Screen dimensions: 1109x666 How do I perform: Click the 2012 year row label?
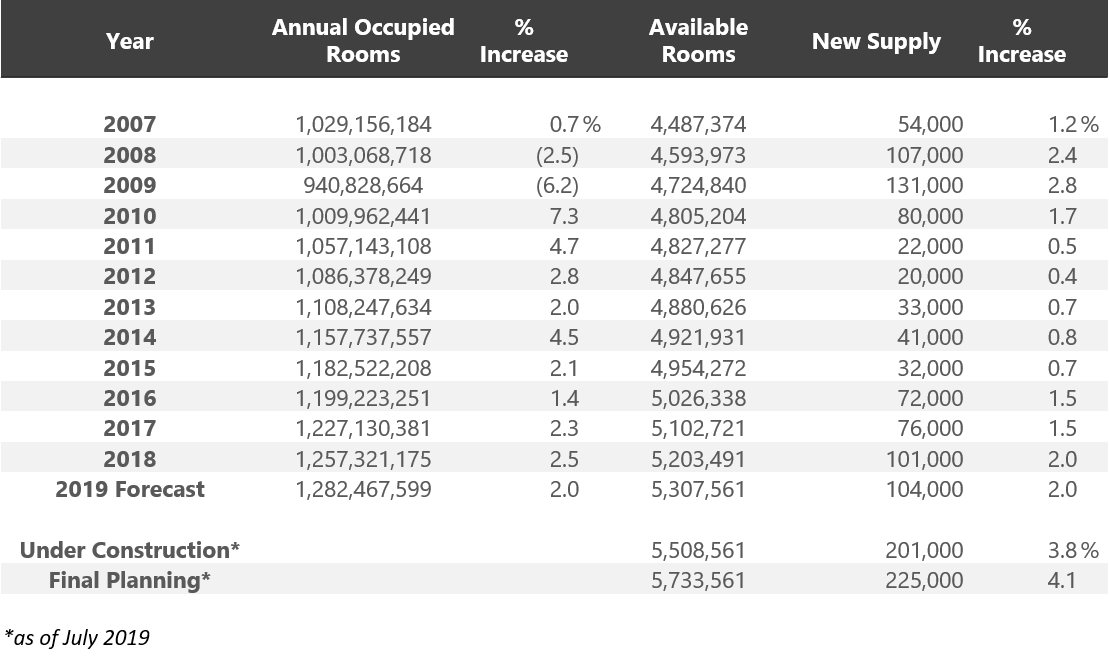(x=129, y=277)
